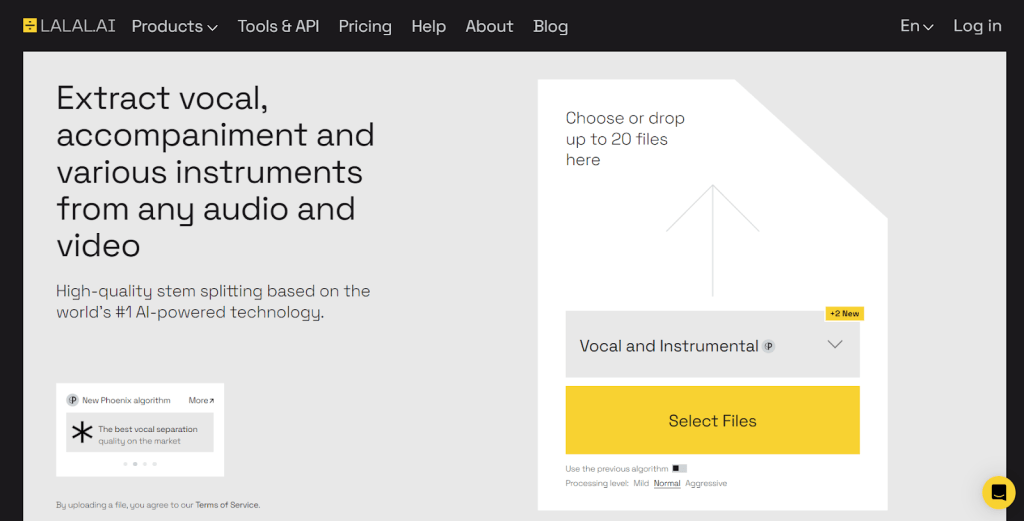
Task: Click the Phoenix P badge beside Vocal and Instrumental
Action: (x=769, y=346)
